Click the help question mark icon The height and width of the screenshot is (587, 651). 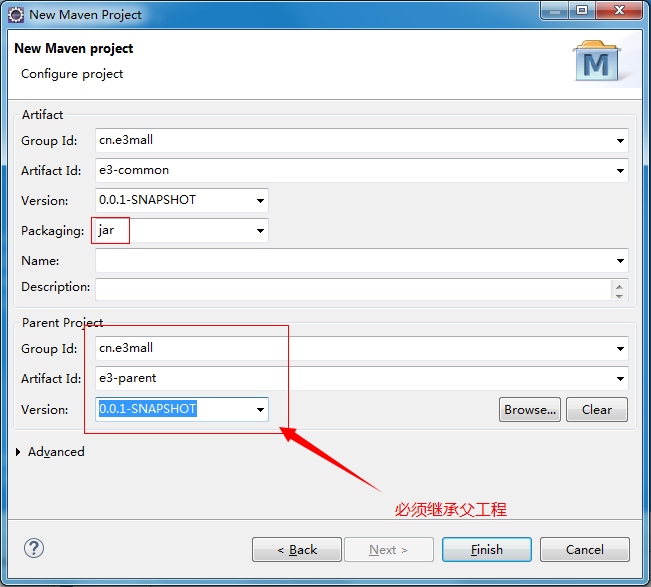34,548
